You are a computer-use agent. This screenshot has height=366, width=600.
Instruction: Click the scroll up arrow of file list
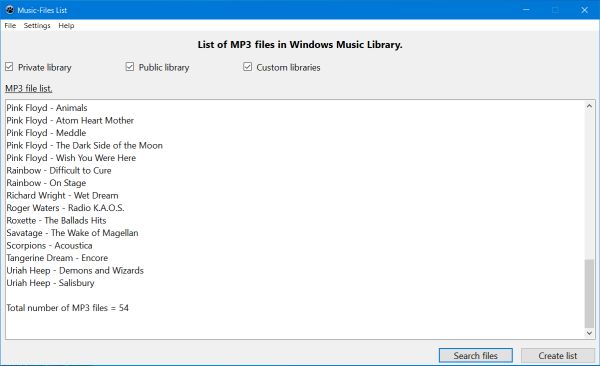click(589, 106)
